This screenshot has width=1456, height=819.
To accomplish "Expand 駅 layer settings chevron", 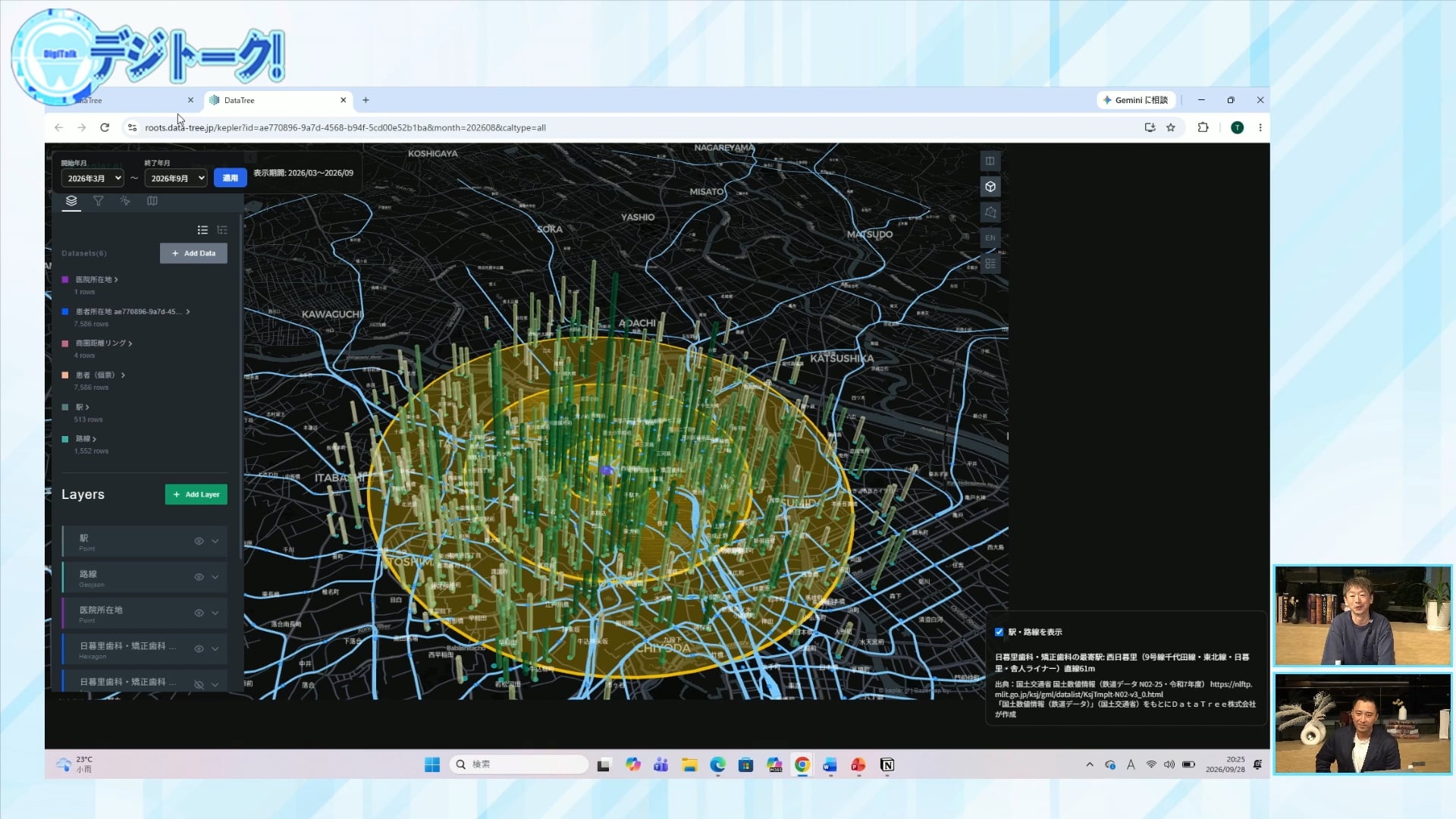I will [215, 541].
